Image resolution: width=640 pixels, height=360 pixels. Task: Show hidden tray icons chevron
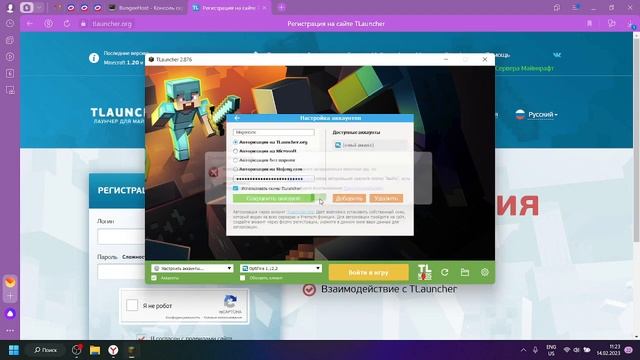coord(523,350)
